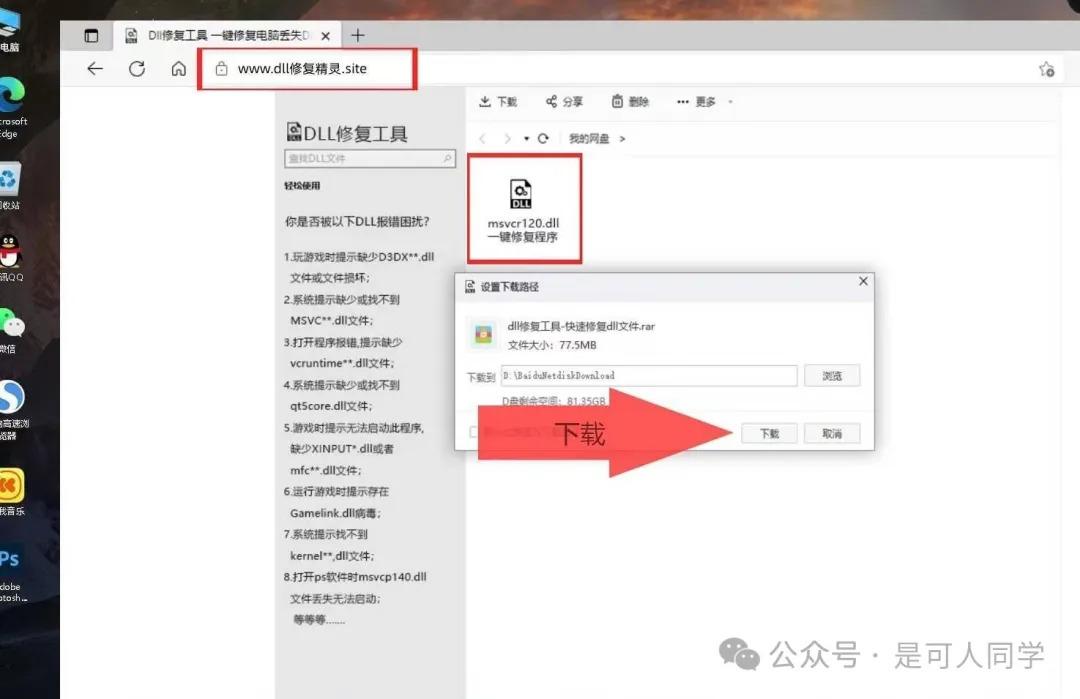The height and width of the screenshot is (699, 1080).
Task: Click the favorites star in the address bar
Action: (x=1046, y=69)
